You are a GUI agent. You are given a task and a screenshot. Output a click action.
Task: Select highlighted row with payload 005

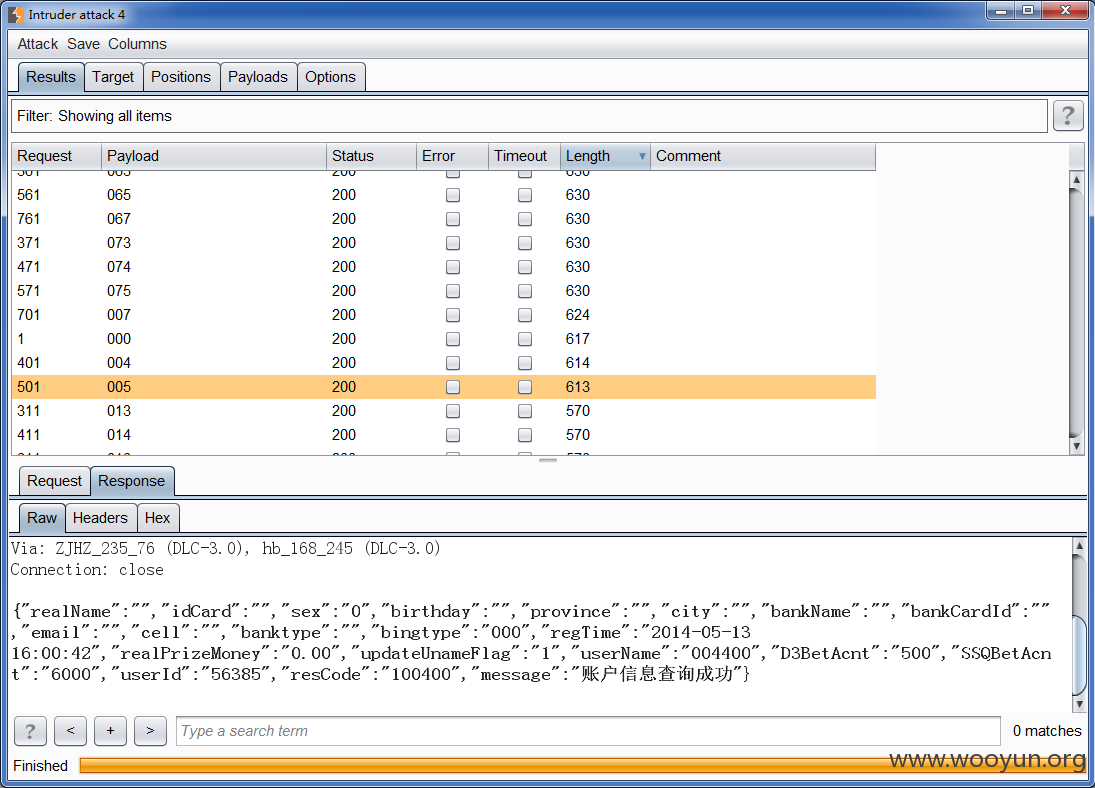(443, 387)
